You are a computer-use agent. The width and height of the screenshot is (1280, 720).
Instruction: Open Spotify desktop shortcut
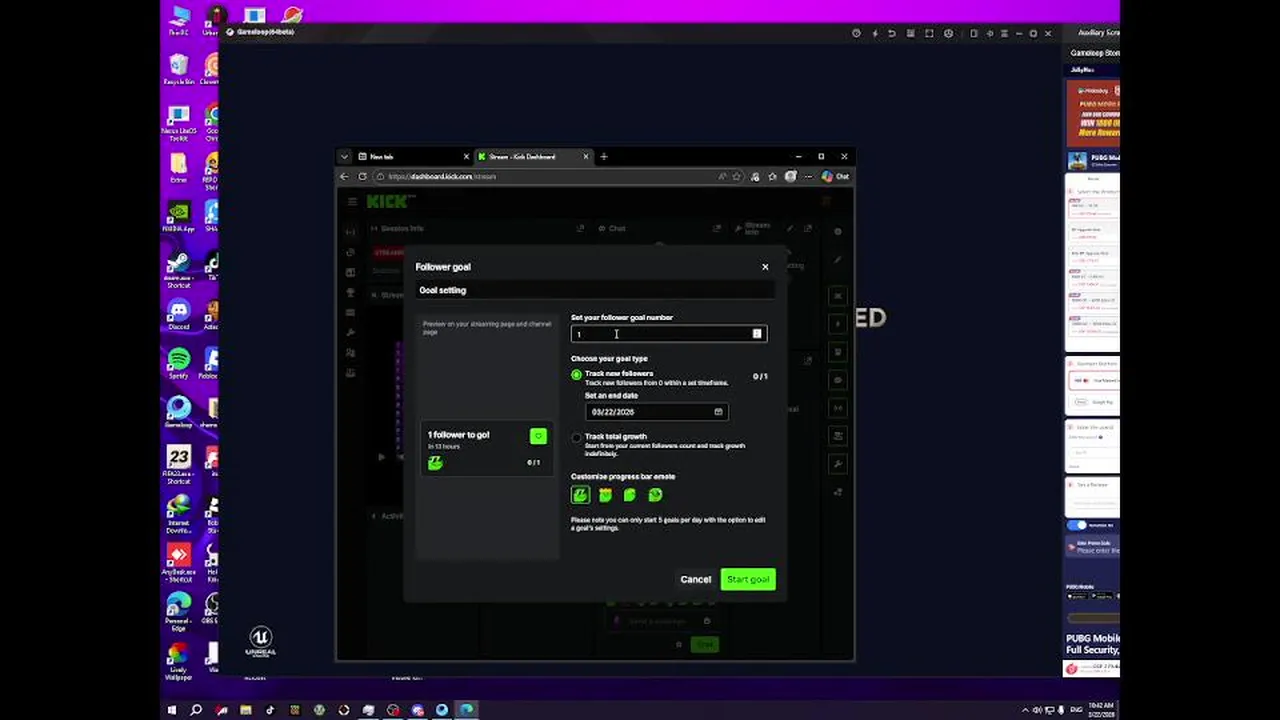point(179,364)
